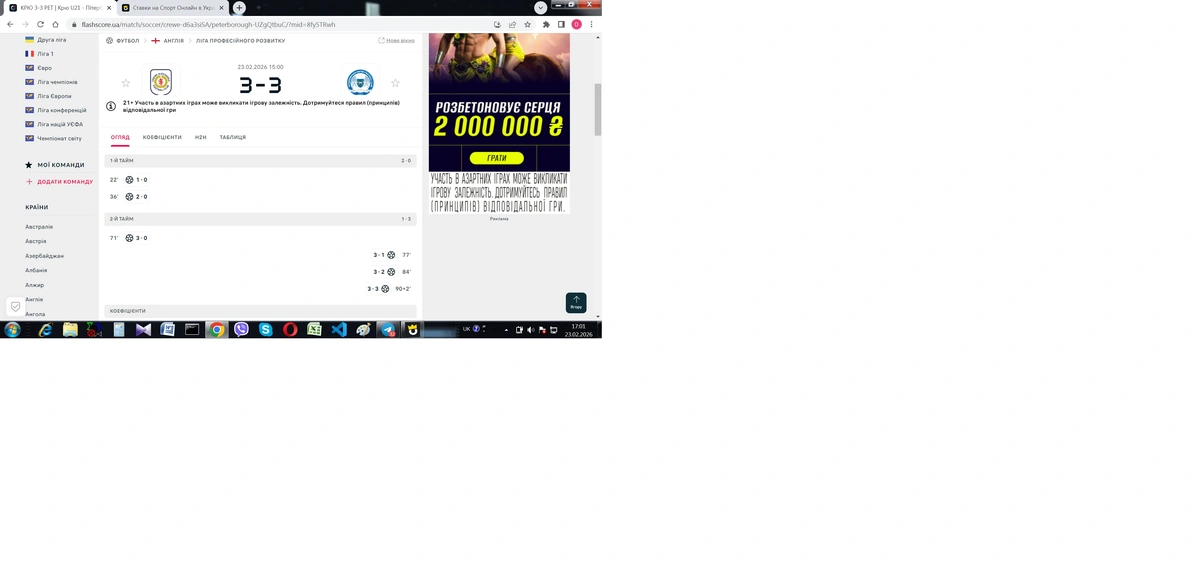This screenshot has height=567, width=1200.
Task: Select Австралія from countries list
Action: click(x=39, y=227)
